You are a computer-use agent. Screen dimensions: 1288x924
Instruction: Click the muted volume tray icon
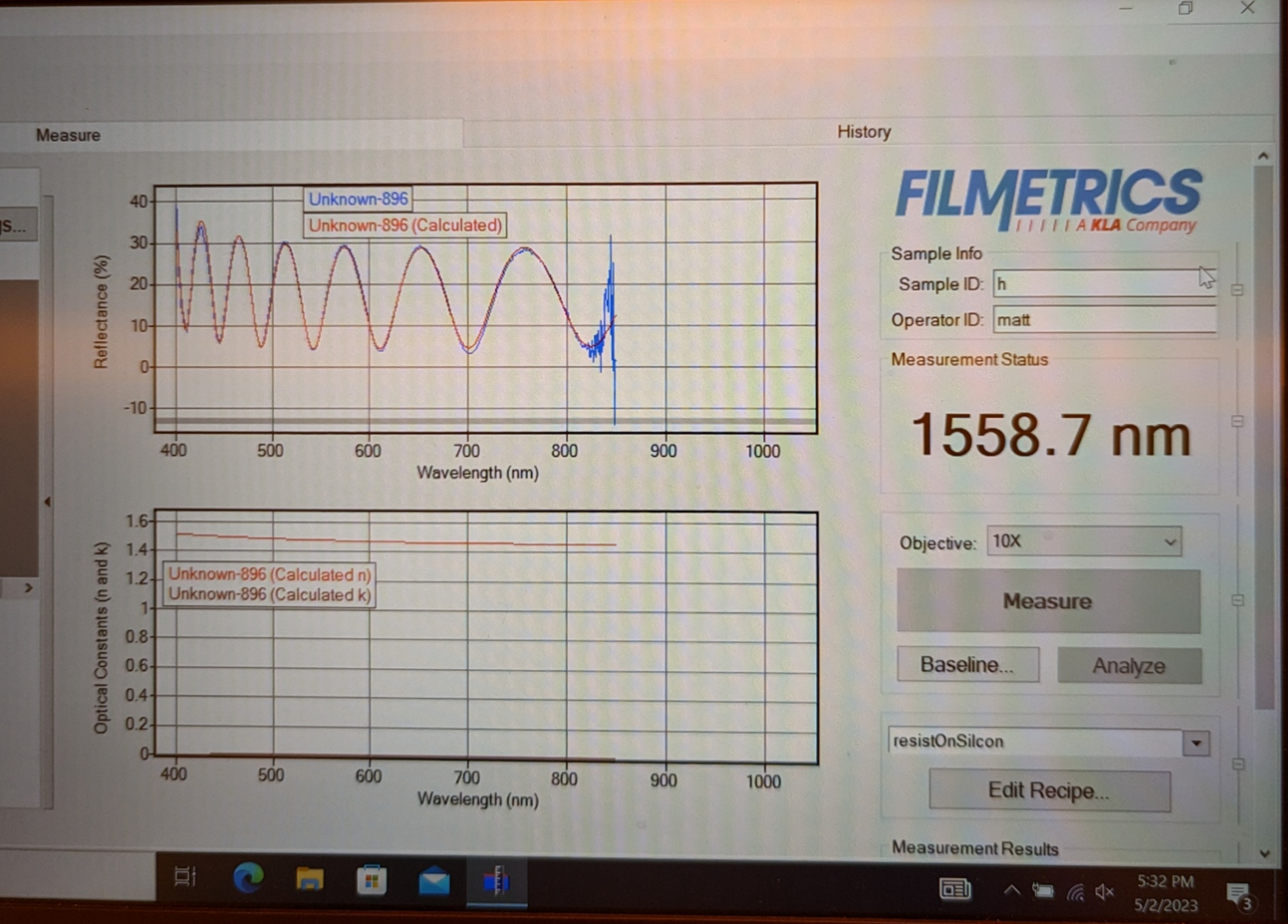1104,891
